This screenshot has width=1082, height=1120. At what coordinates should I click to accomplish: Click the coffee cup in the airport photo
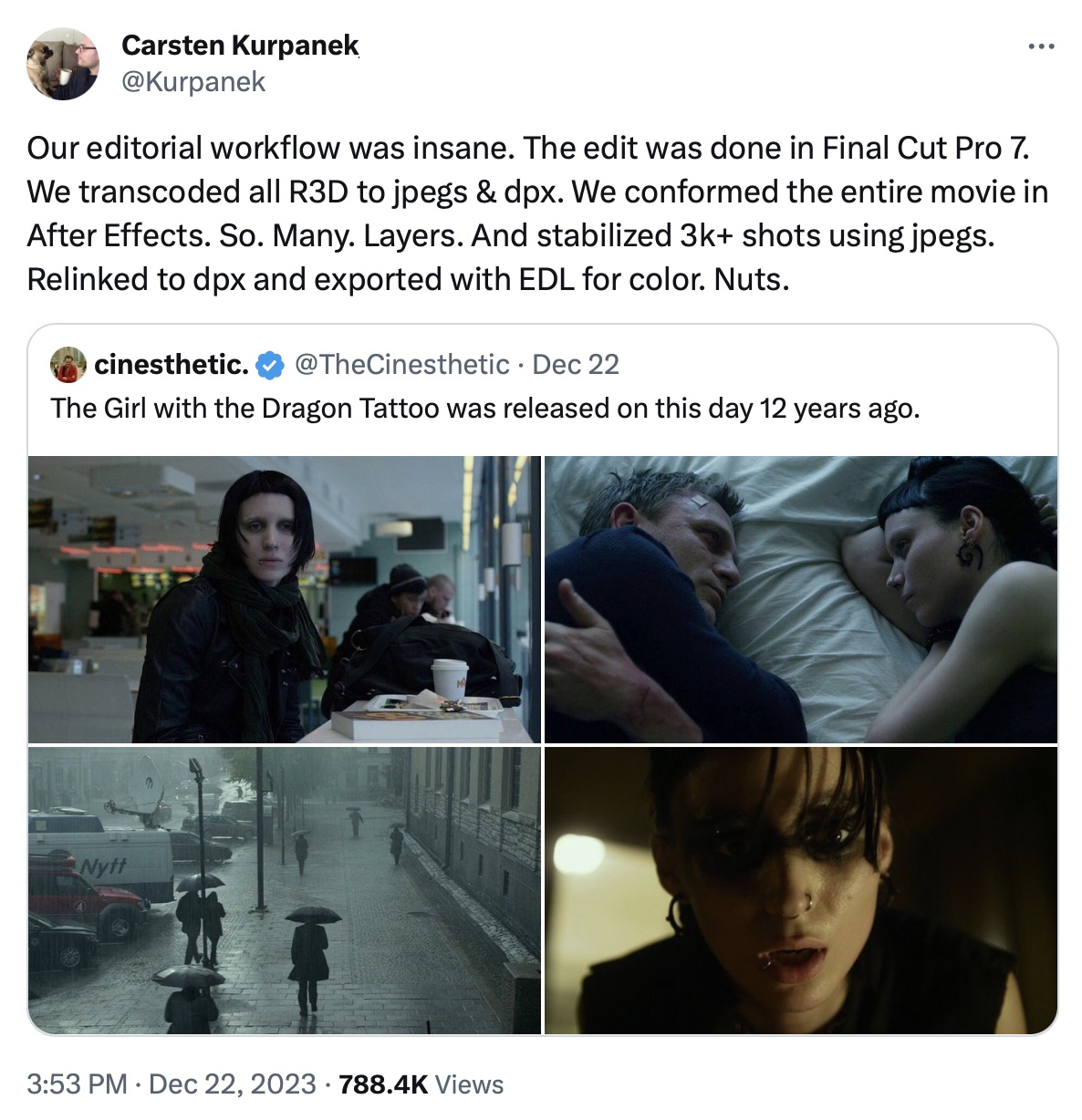(450, 680)
